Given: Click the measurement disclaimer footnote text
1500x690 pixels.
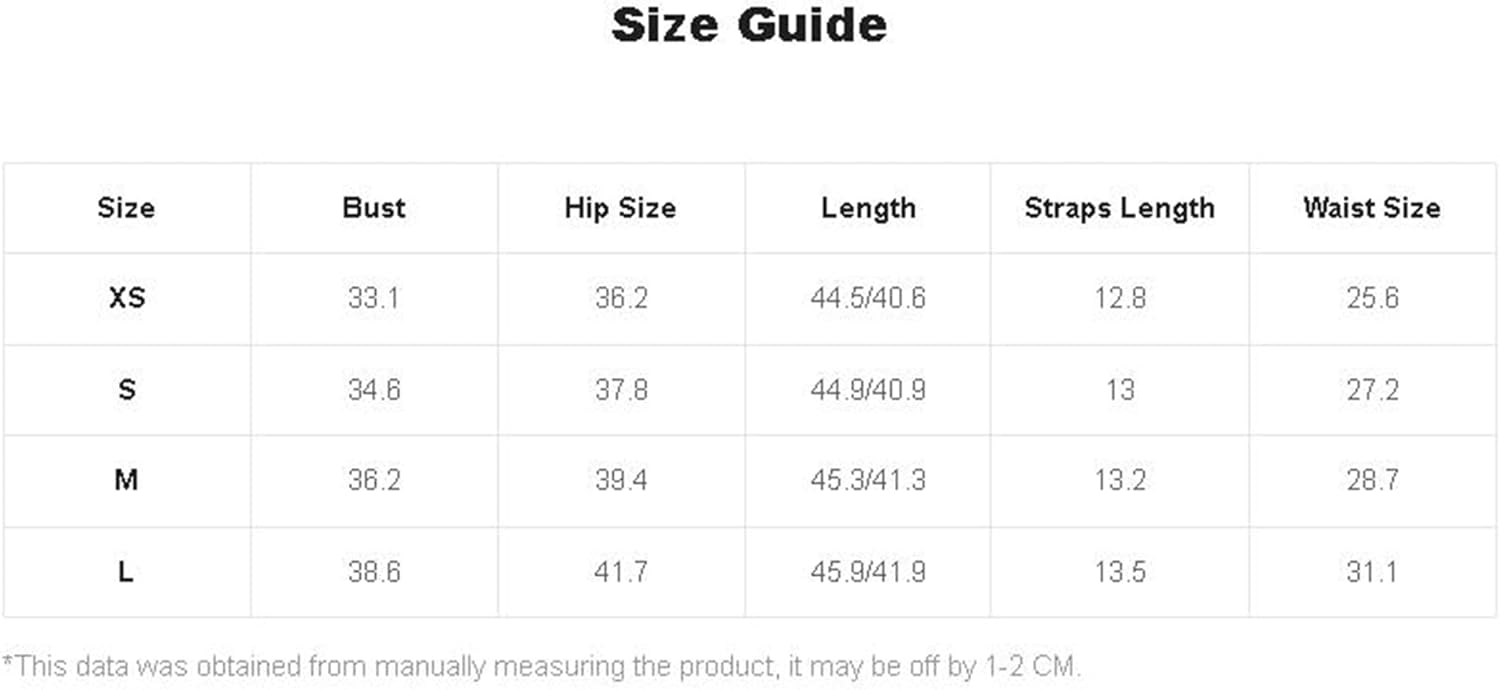Looking at the screenshot, I should click(x=541, y=666).
